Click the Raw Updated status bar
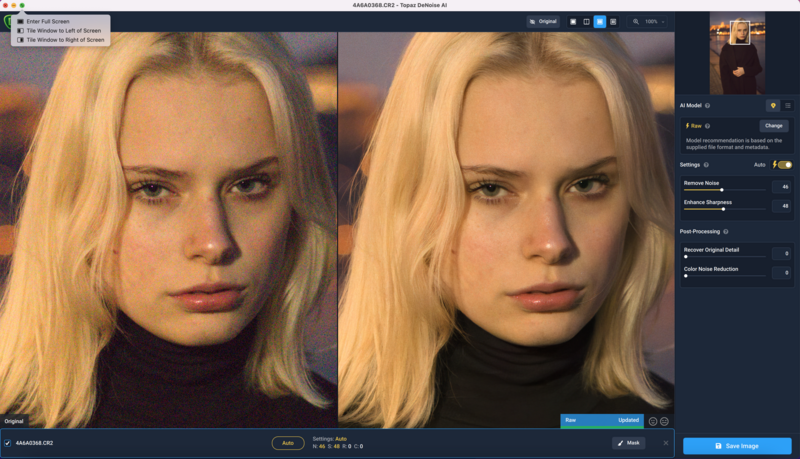This screenshot has height=459, width=800. (x=602, y=421)
